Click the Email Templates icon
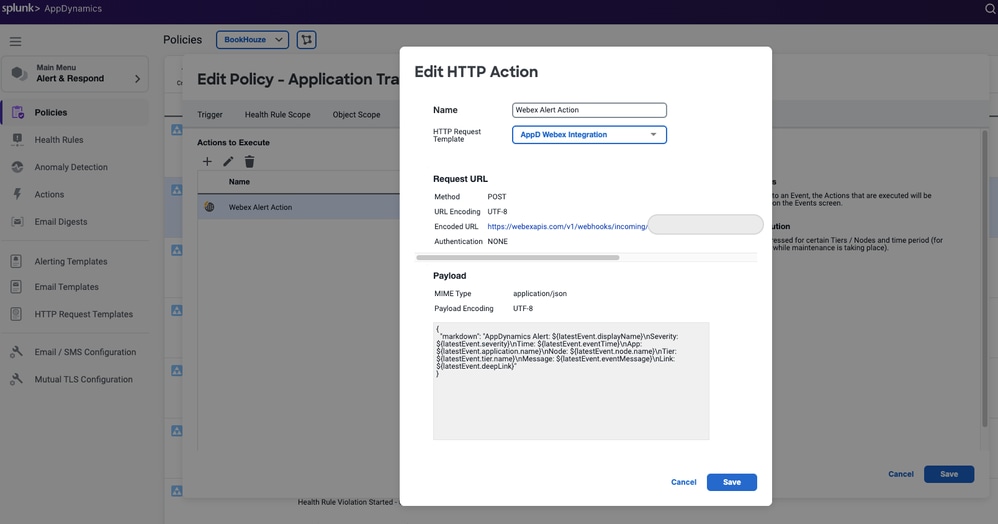 [17, 287]
